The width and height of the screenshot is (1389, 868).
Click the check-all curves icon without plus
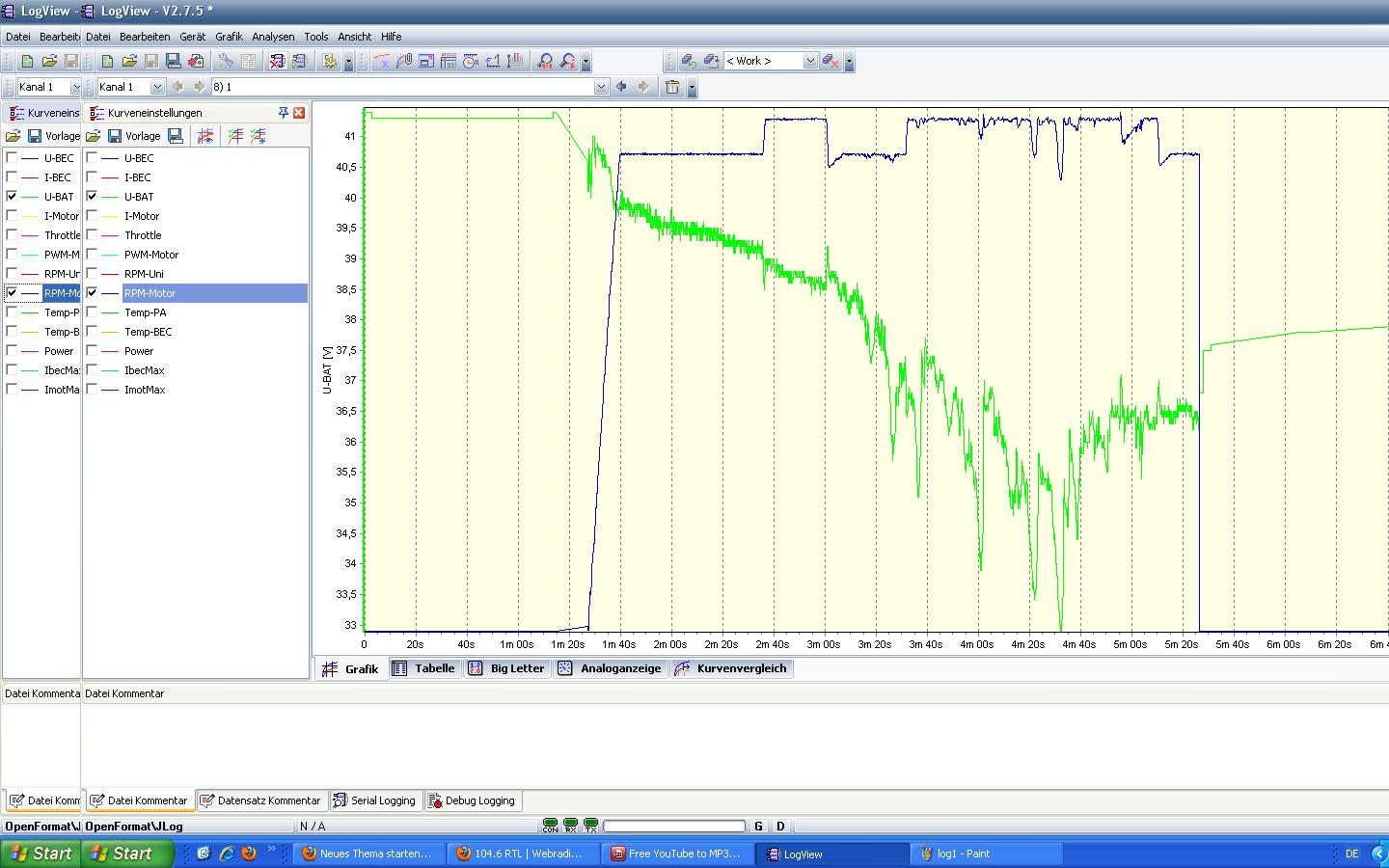(x=235, y=136)
